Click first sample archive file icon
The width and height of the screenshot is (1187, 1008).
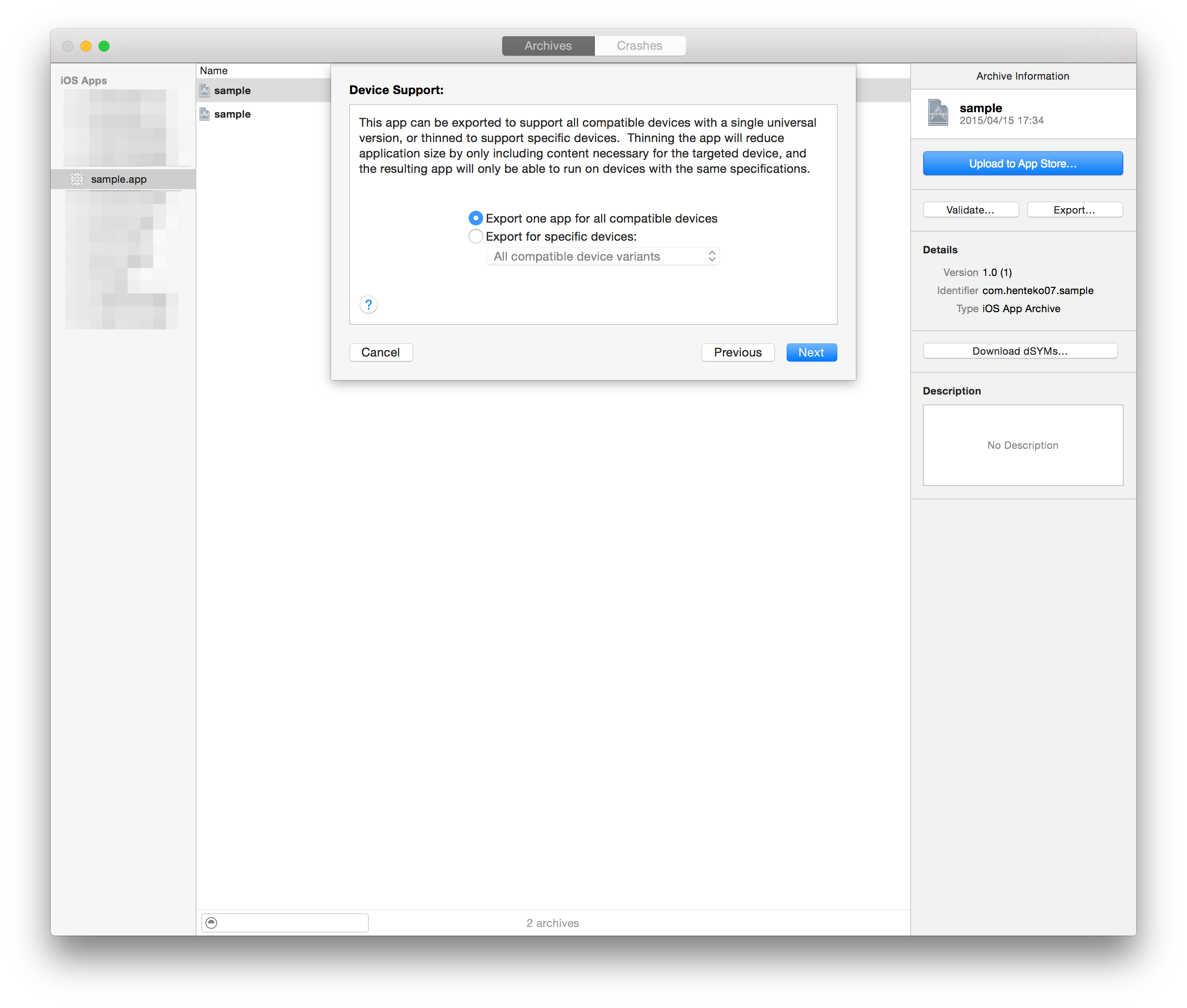click(204, 90)
